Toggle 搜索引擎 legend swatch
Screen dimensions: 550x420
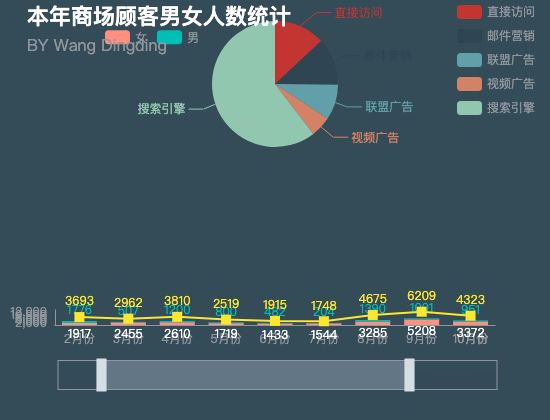[x=469, y=108]
